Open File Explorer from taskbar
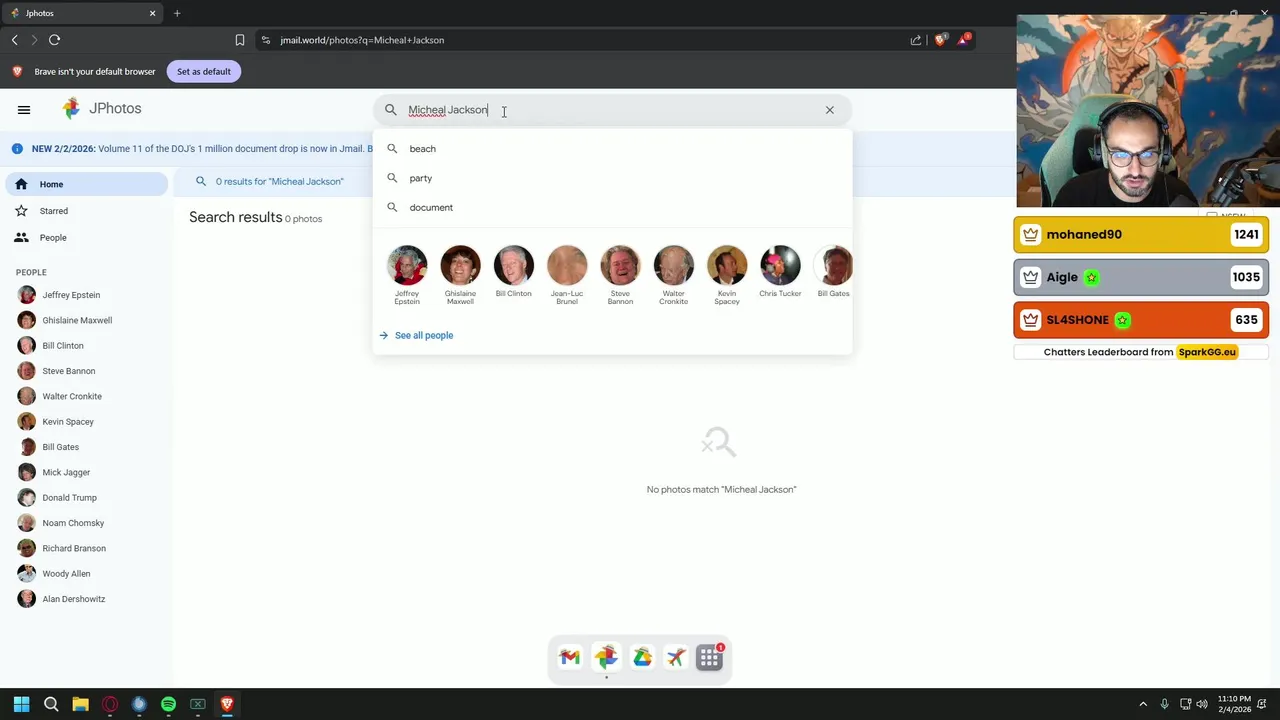1280x720 pixels. [x=80, y=704]
